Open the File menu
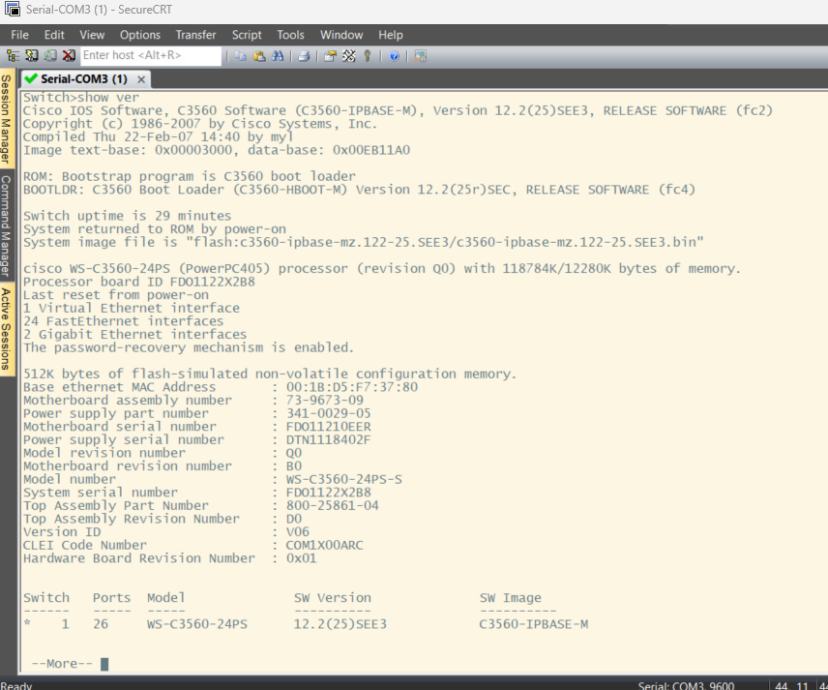Viewport: 828px width, 690px height. 20,35
